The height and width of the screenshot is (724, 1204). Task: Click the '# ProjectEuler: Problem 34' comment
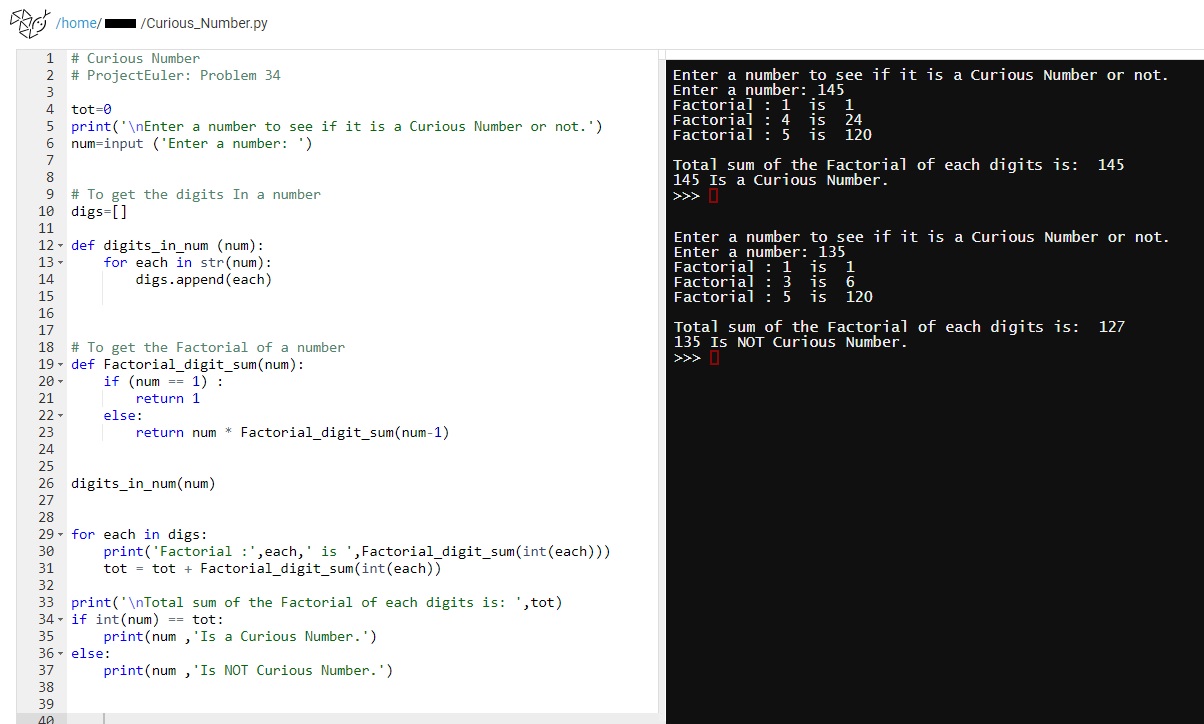click(176, 75)
